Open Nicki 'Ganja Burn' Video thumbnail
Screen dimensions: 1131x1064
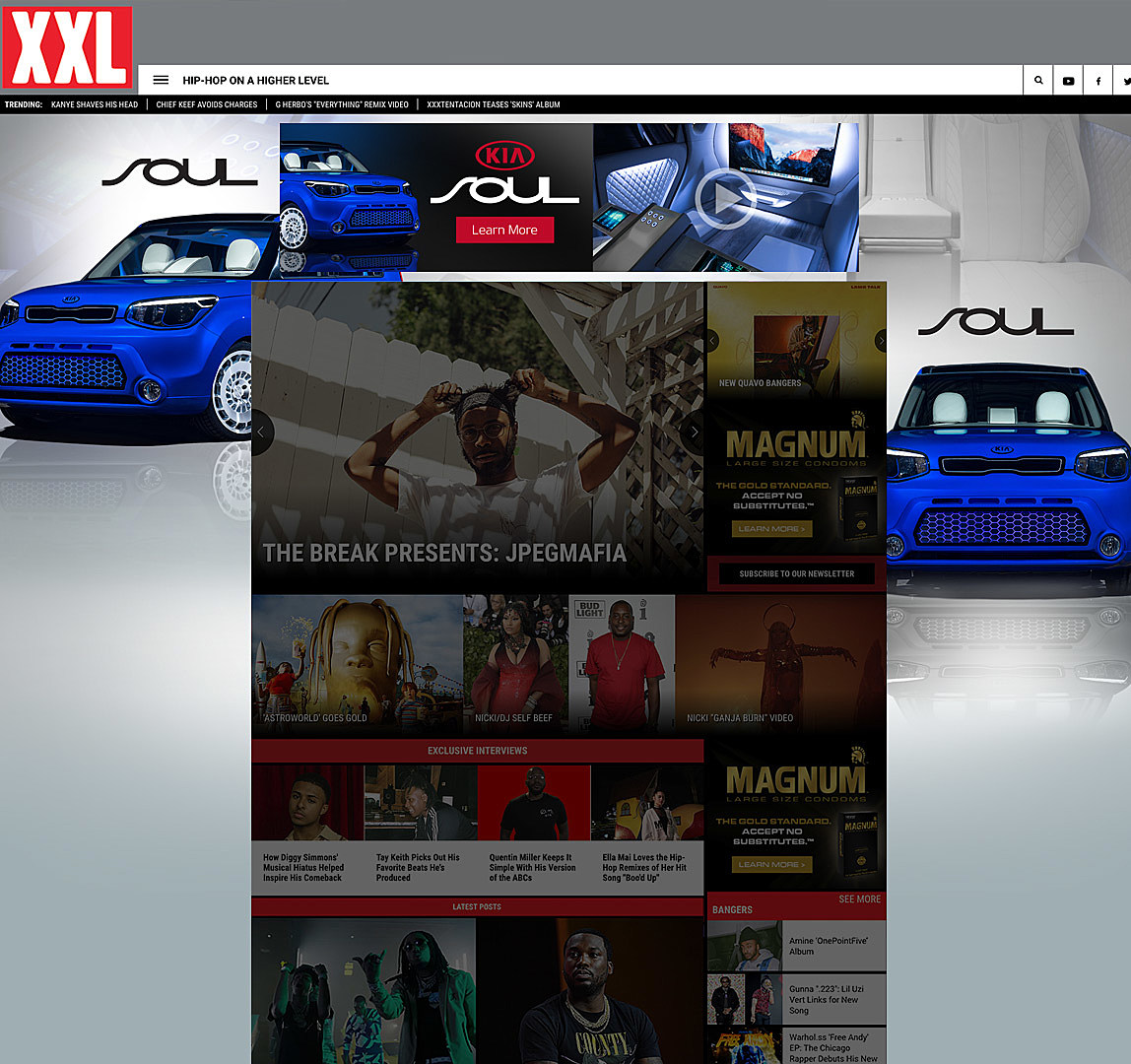click(x=780, y=665)
